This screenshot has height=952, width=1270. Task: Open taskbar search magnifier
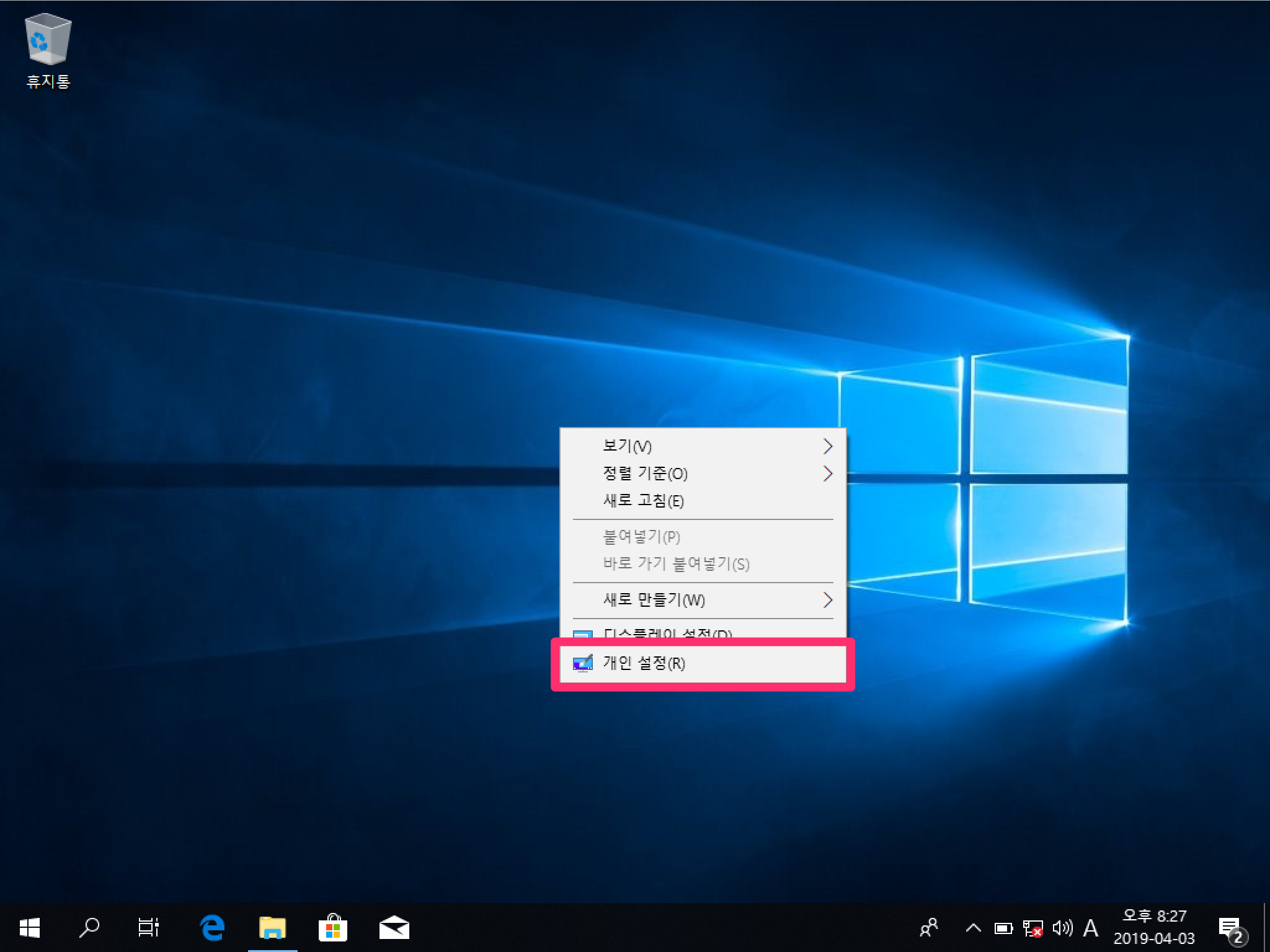pos(89,928)
